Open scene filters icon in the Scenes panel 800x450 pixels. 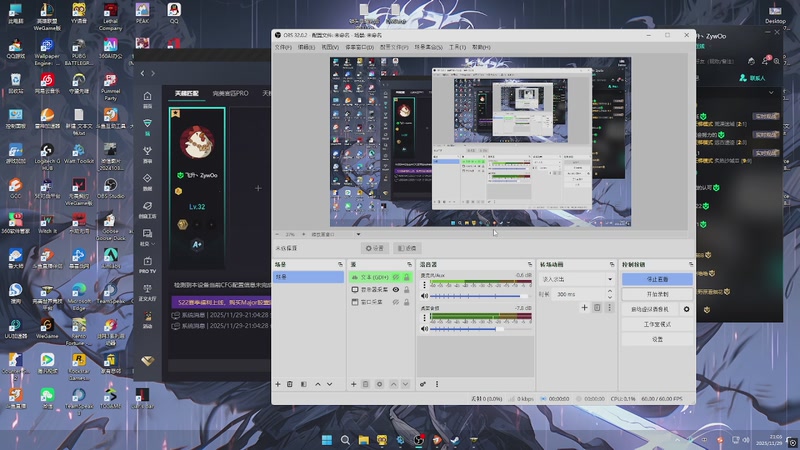(x=304, y=384)
